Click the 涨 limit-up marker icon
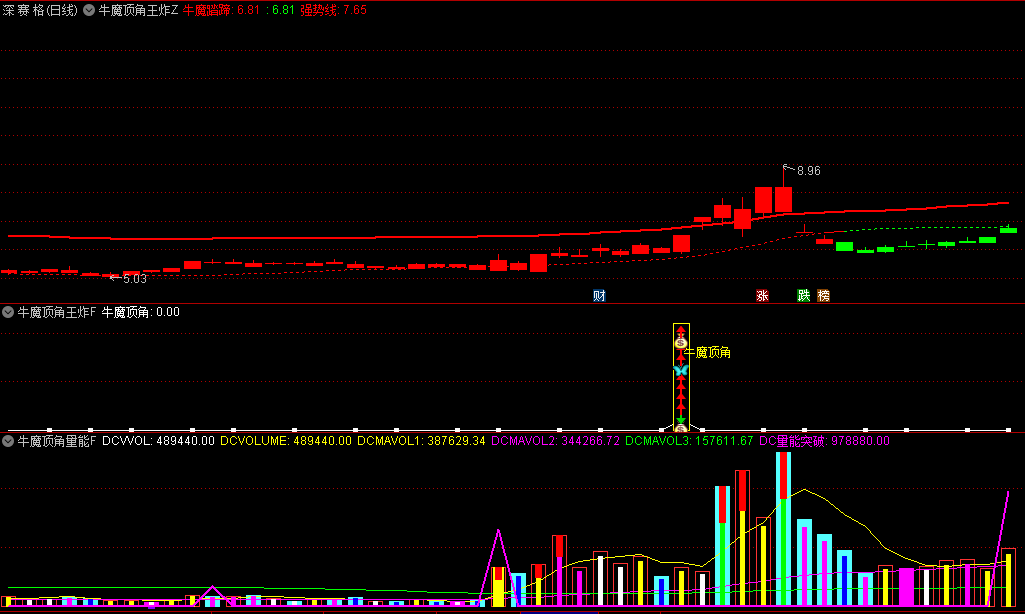1025x614 pixels. [x=762, y=296]
